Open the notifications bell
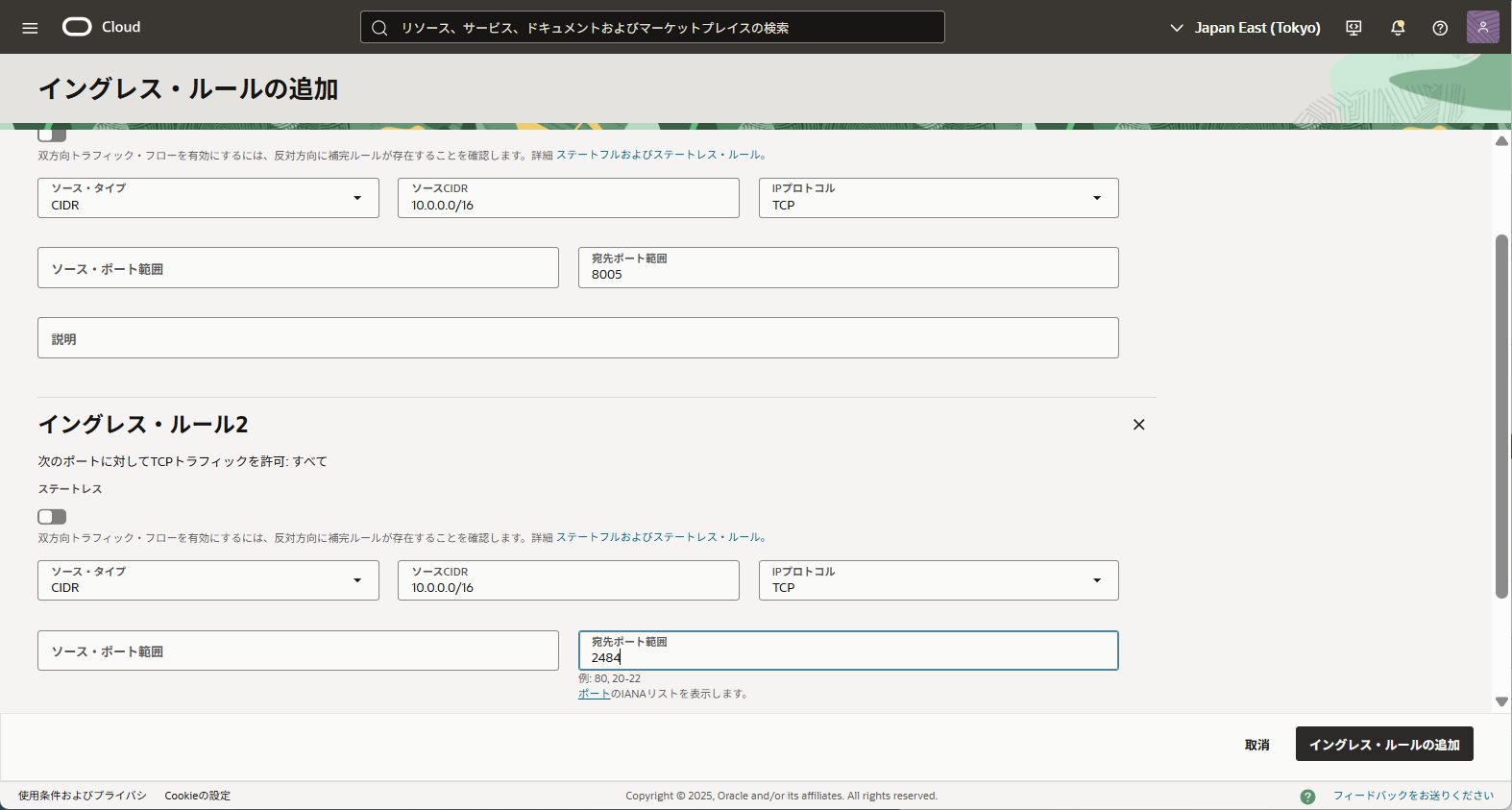Image resolution: width=1512 pixels, height=810 pixels. 1398,28
